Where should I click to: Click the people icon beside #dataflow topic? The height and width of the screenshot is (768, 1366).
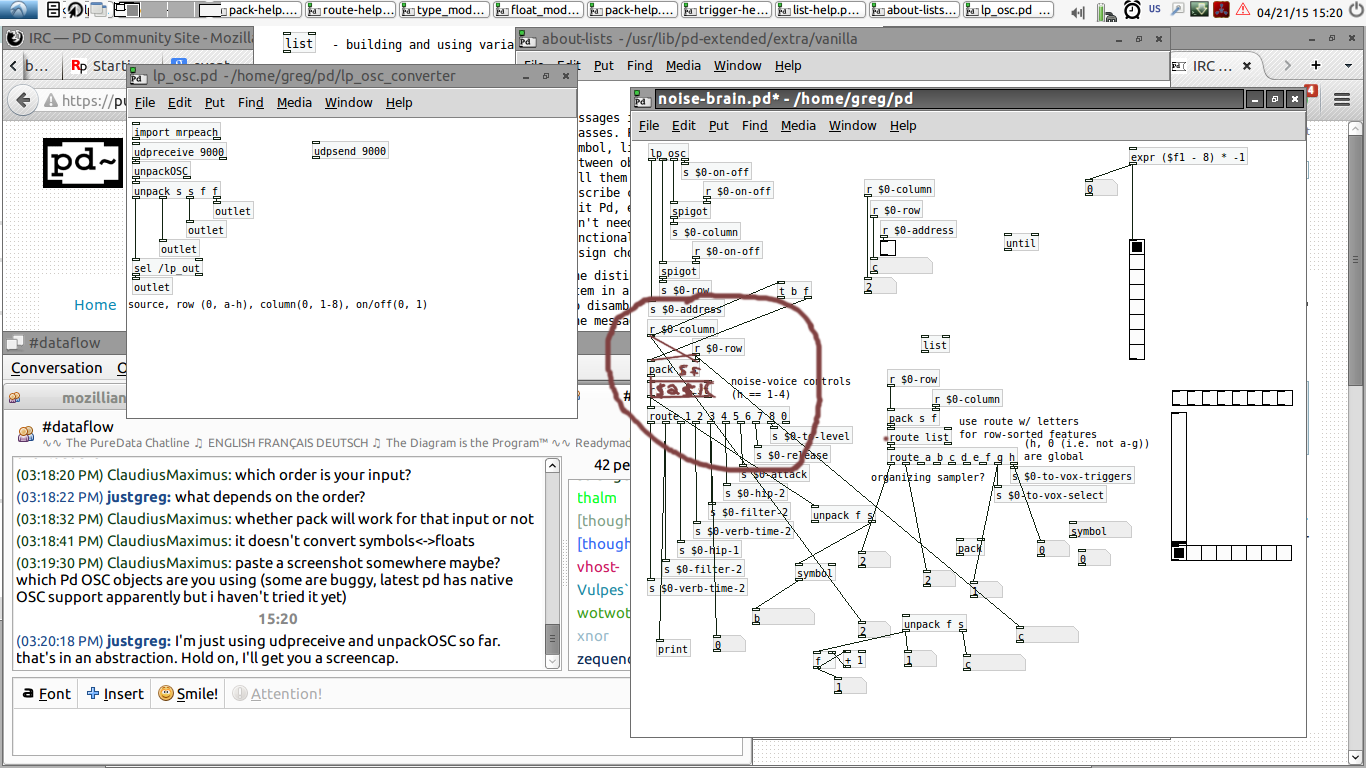[x=26, y=434]
